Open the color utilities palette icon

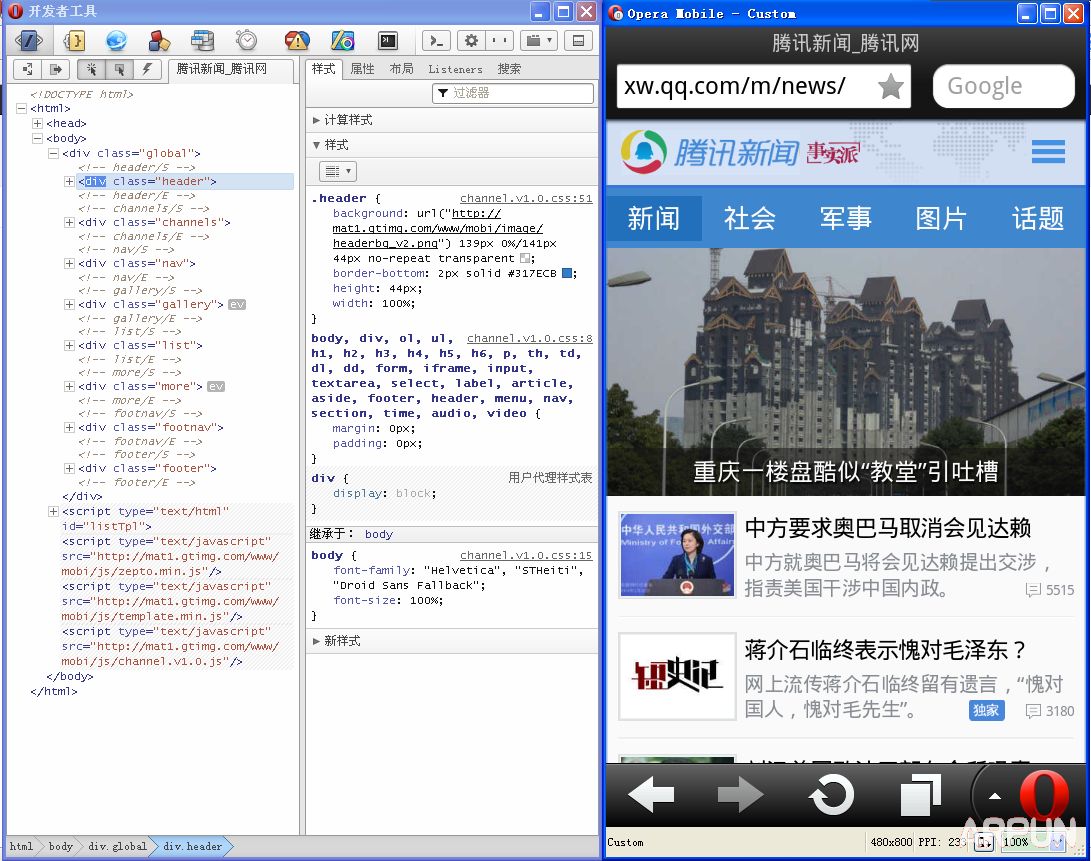click(x=343, y=41)
